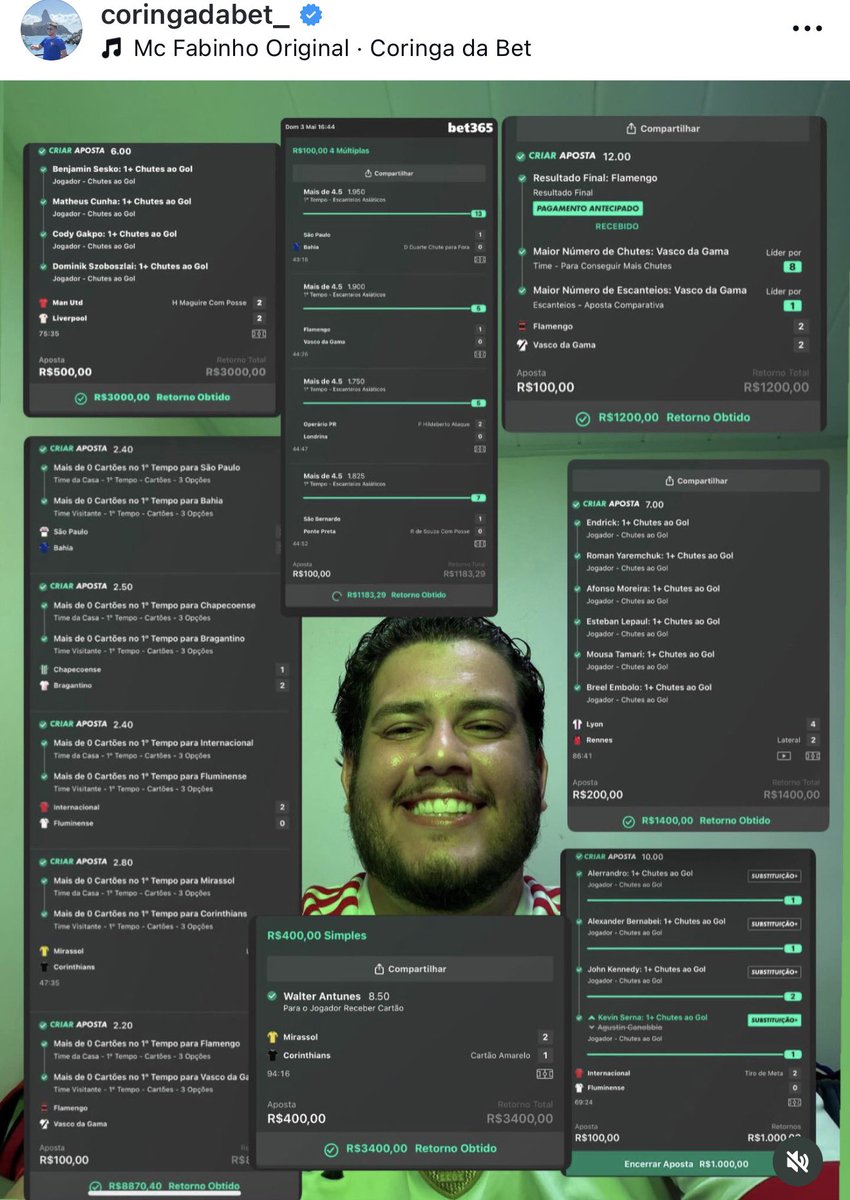The width and height of the screenshot is (850, 1200).
Task: Open SUBSTITUIÇÃO+ for John Kennedy
Action: (x=775, y=972)
